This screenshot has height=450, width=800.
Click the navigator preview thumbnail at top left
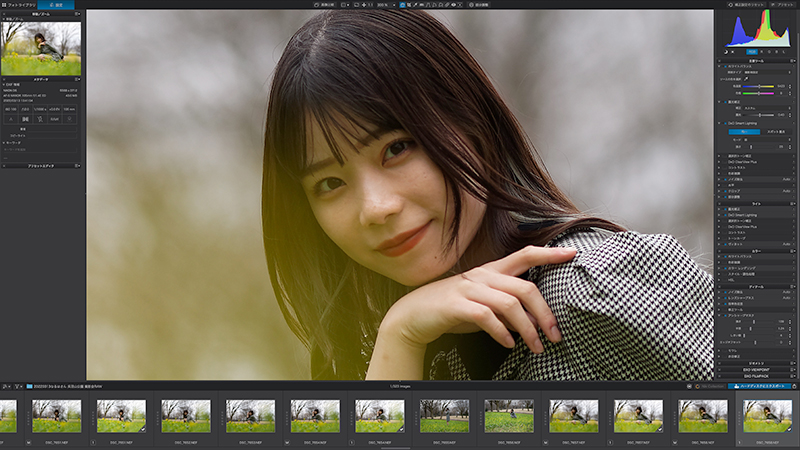[41, 48]
